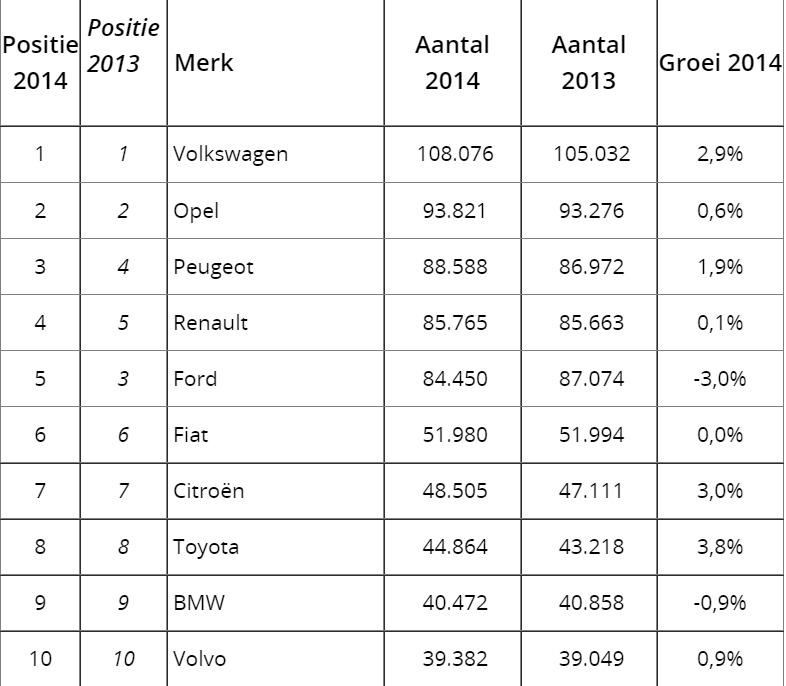Screen dimensions: 786x686
Task: Select the 87.074 cell for Ford
Action: [x=592, y=379]
